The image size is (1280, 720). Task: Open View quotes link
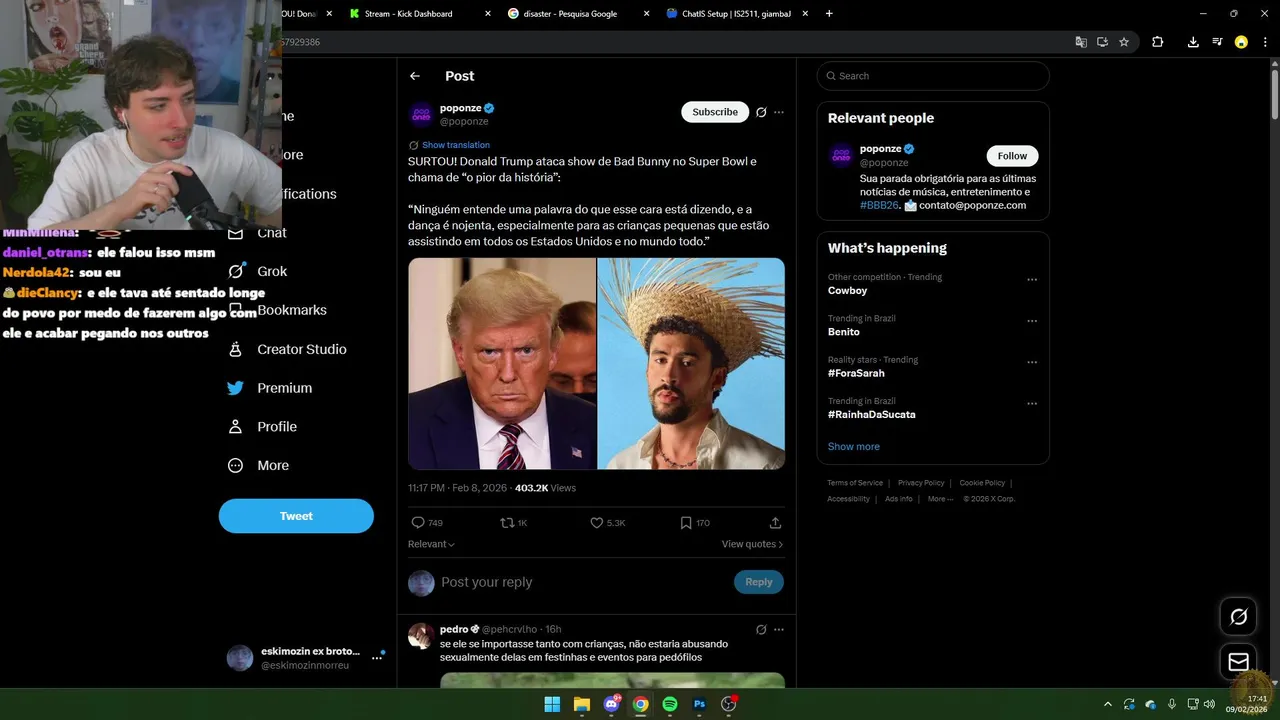[752, 544]
